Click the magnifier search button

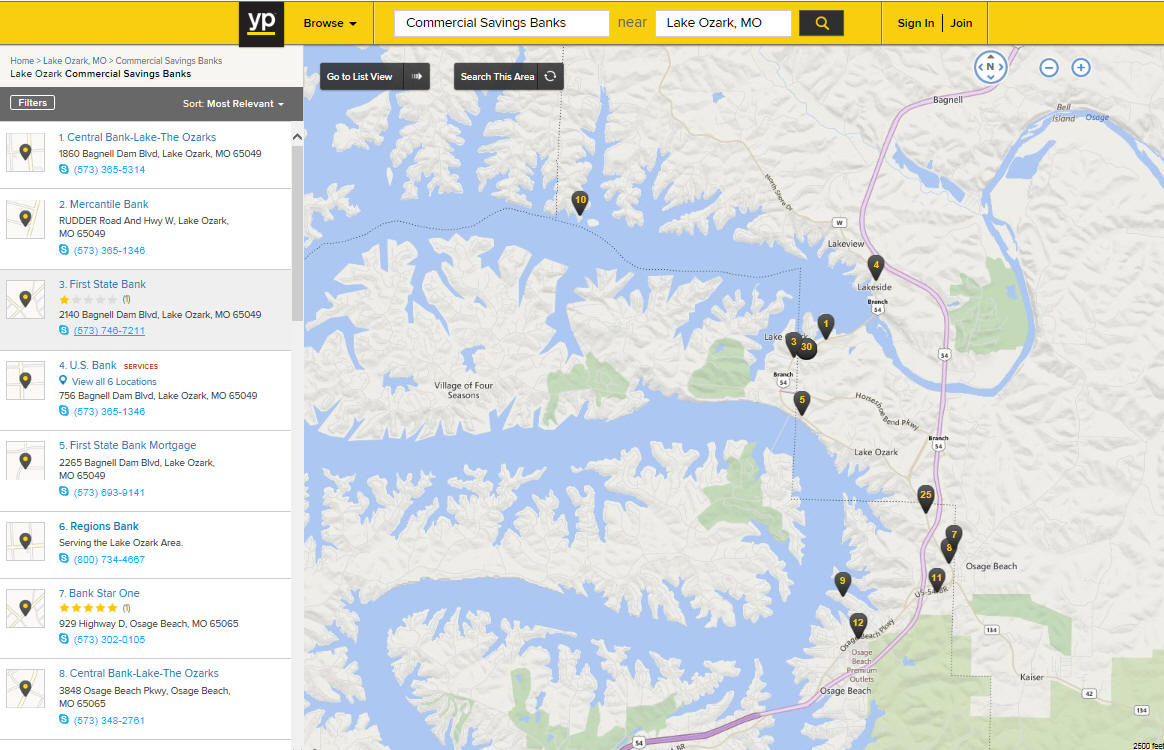click(821, 23)
